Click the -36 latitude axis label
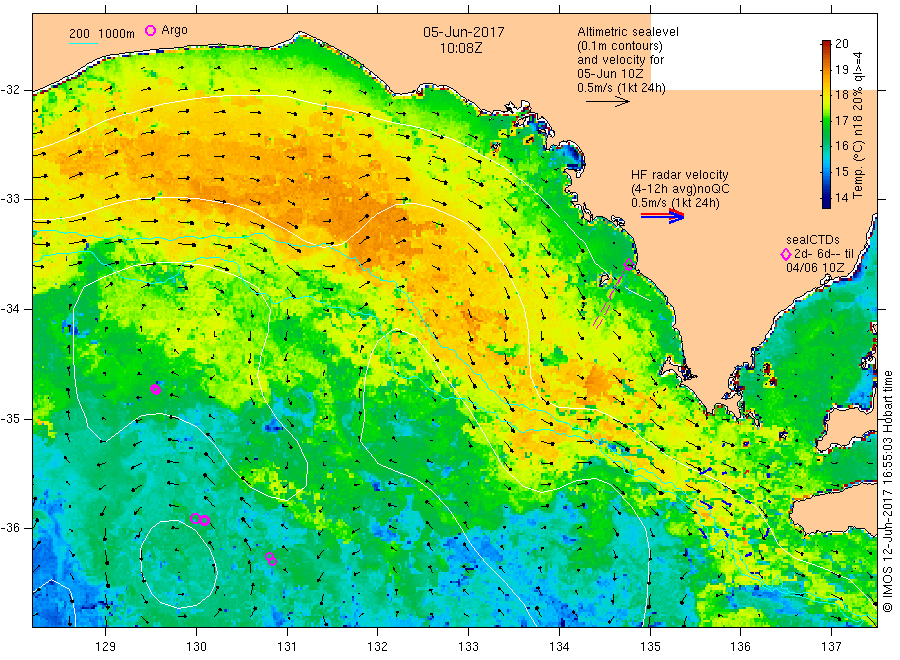Image resolution: width=900 pixels, height=660 pixels. coord(10,527)
